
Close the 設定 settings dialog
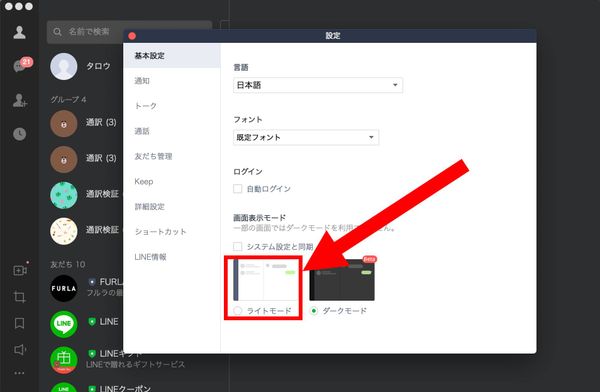[132, 36]
